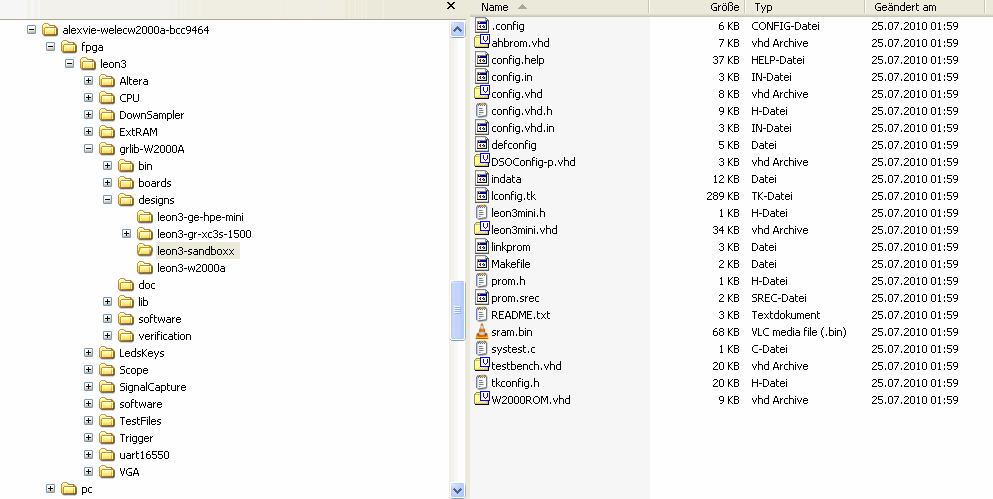The image size is (993, 499).
Task: Click the icon of prom.srec
Action: tap(482, 298)
